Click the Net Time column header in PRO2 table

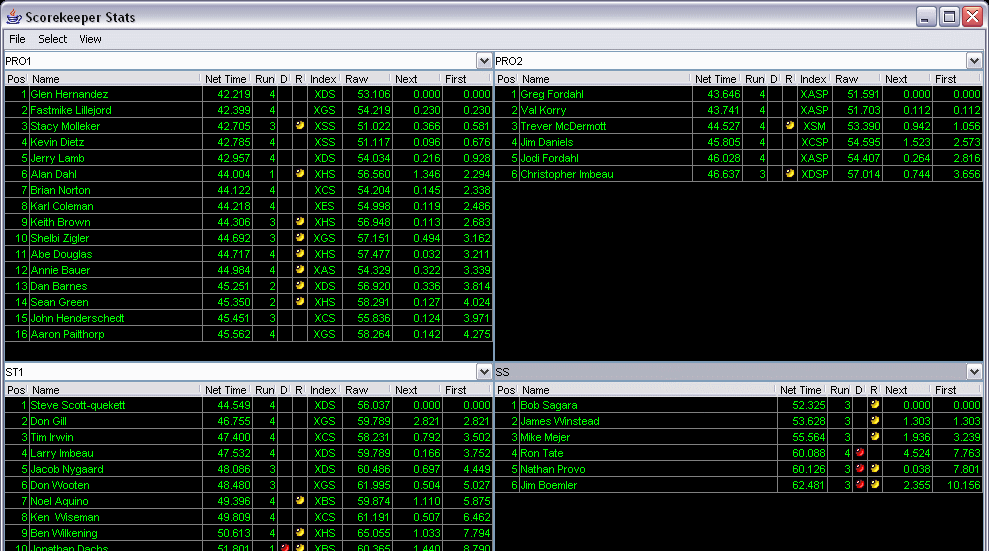pyautogui.click(x=716, y=79)
